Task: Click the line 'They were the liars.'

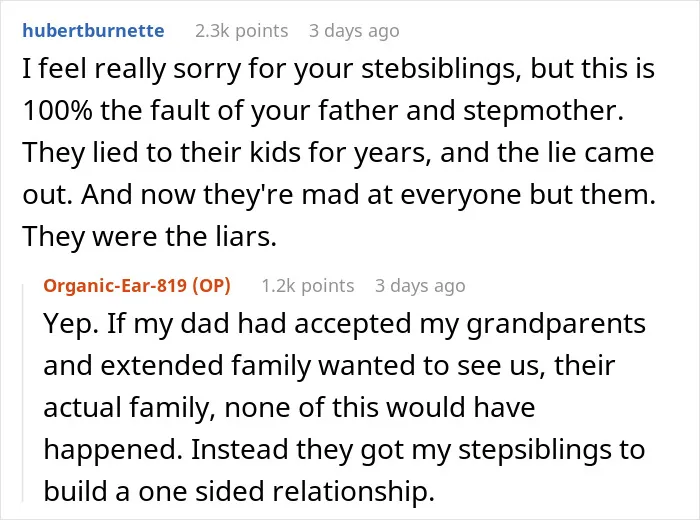Action: (x=150, y=236)
